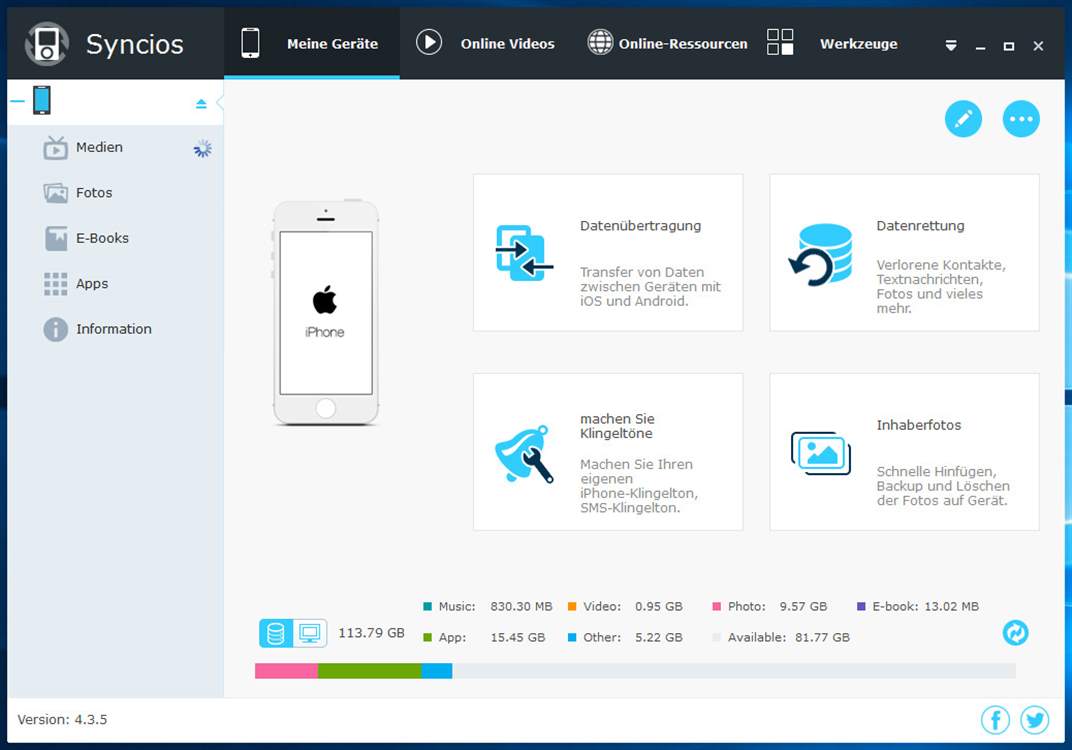1072x750 pixels.
Task: Click the Medien TV icon
Action: coord(55,148)
